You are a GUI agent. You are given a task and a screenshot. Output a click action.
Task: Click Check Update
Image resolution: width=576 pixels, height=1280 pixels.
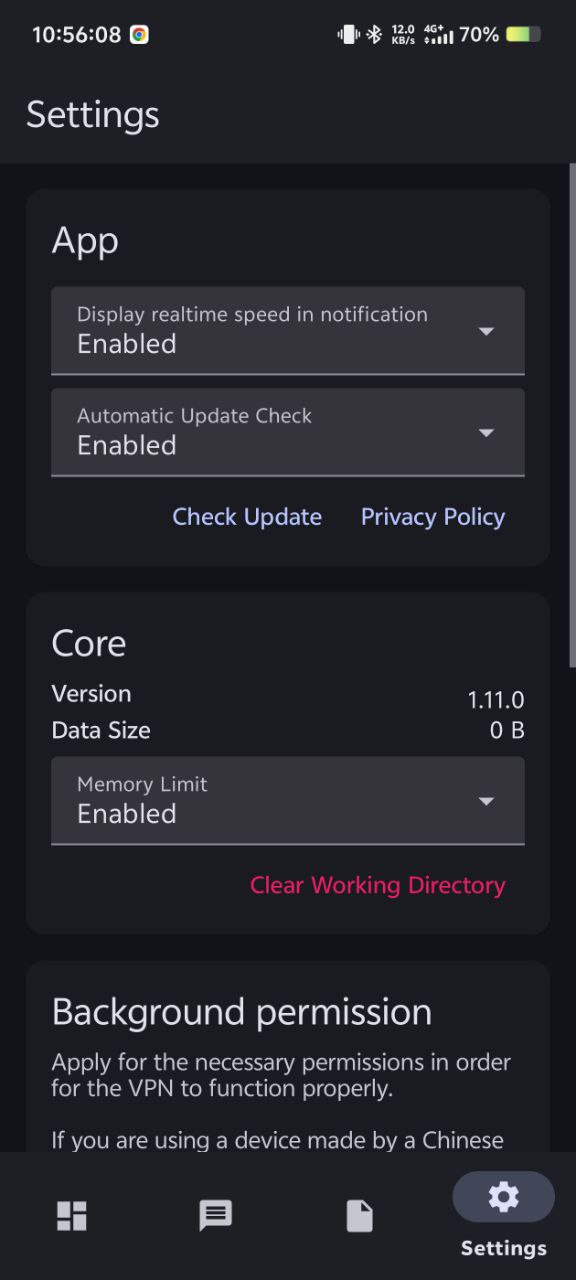pos(247,517)
